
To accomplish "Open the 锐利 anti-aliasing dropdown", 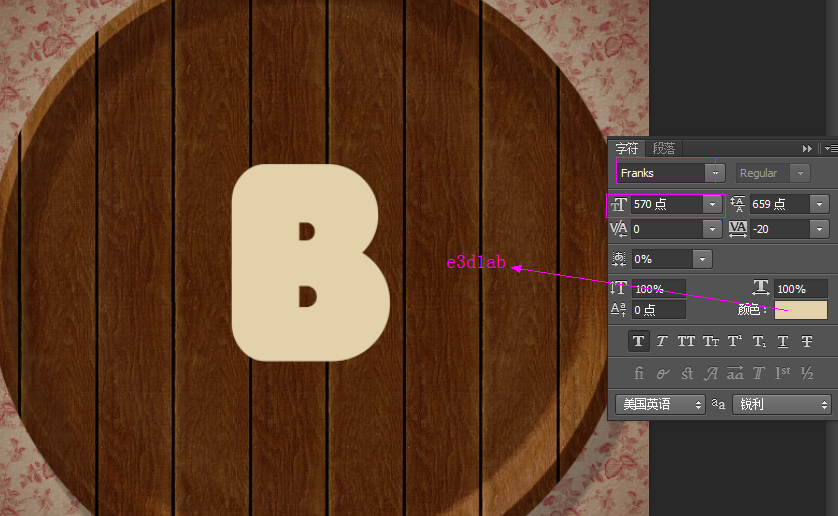I will click(782, 404).
